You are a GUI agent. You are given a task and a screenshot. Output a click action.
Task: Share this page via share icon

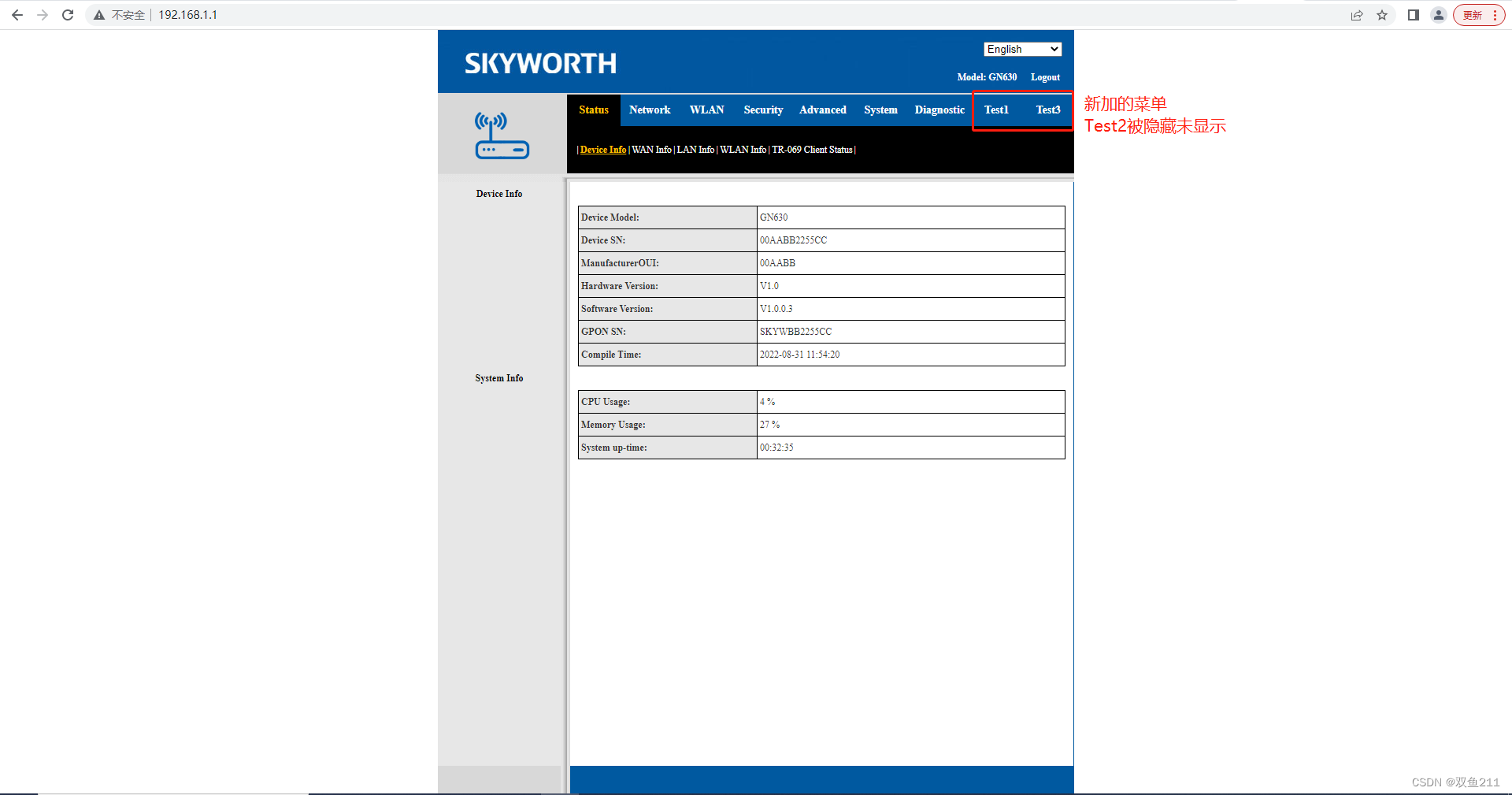click(x=1357, y=15)
